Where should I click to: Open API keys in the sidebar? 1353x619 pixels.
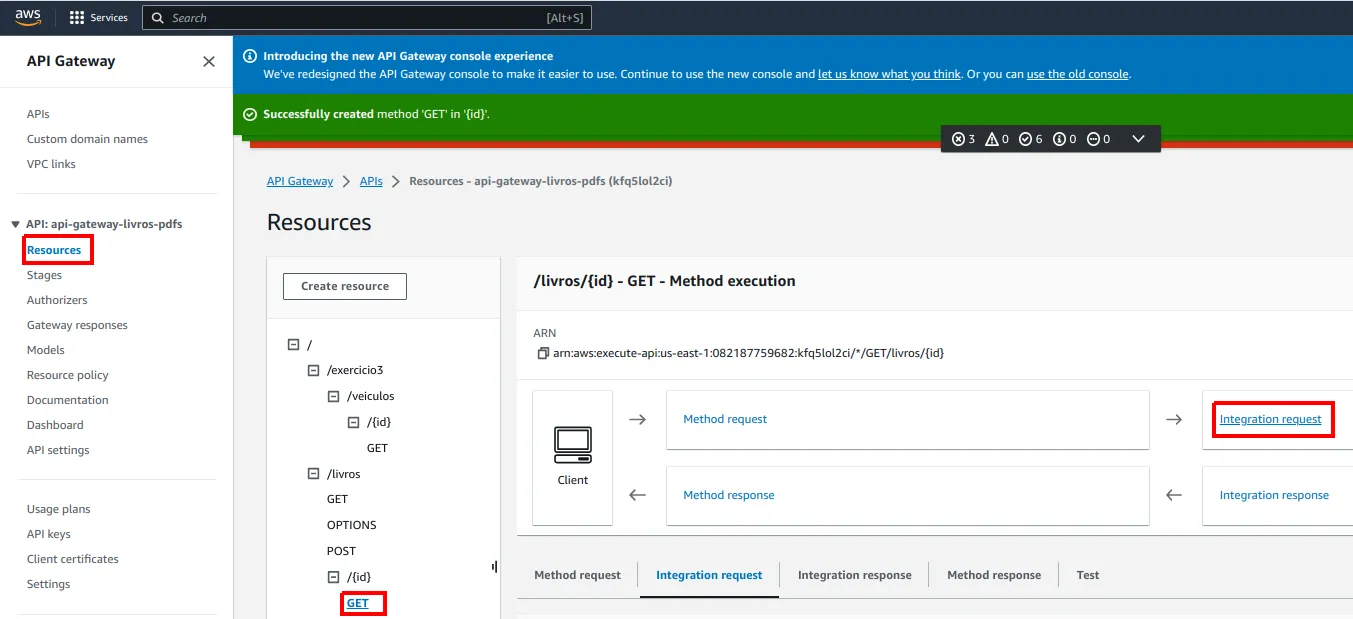tap(49, 534)
